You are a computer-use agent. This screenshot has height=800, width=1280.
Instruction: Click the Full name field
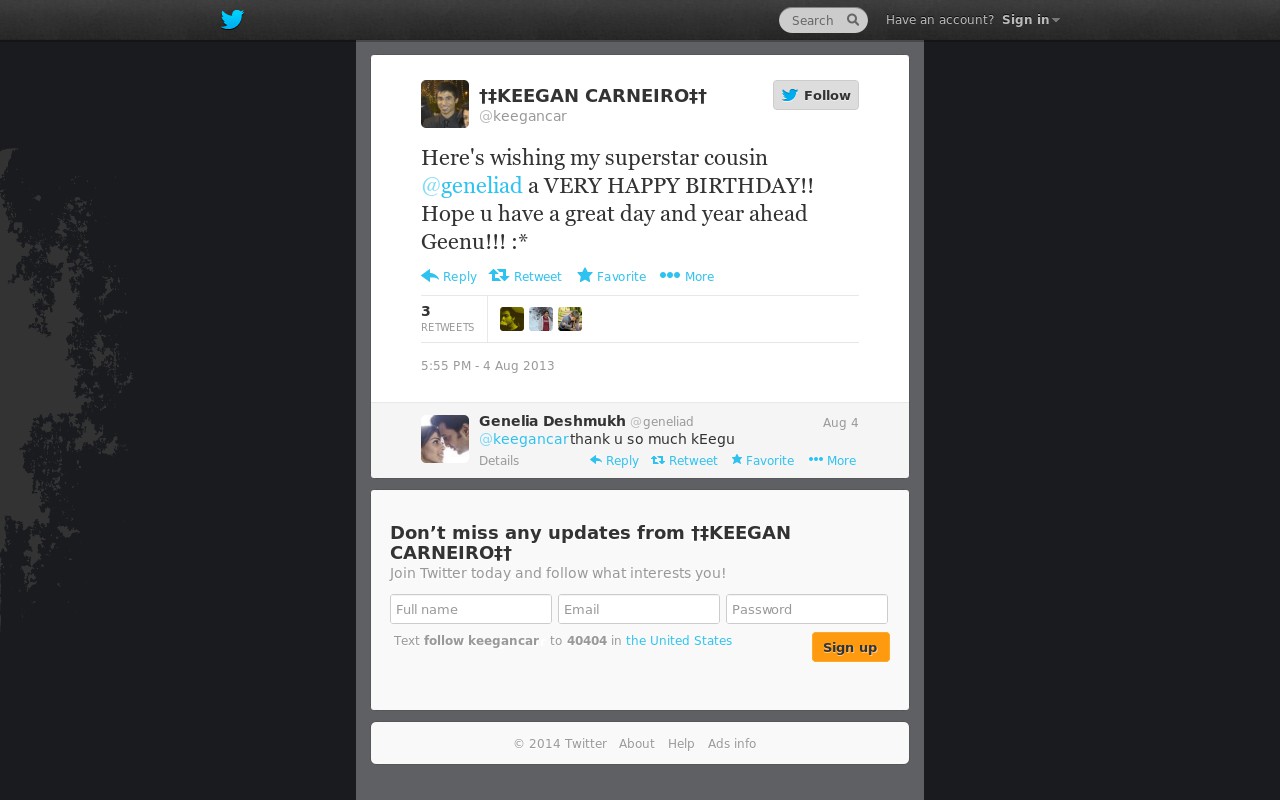471,609
